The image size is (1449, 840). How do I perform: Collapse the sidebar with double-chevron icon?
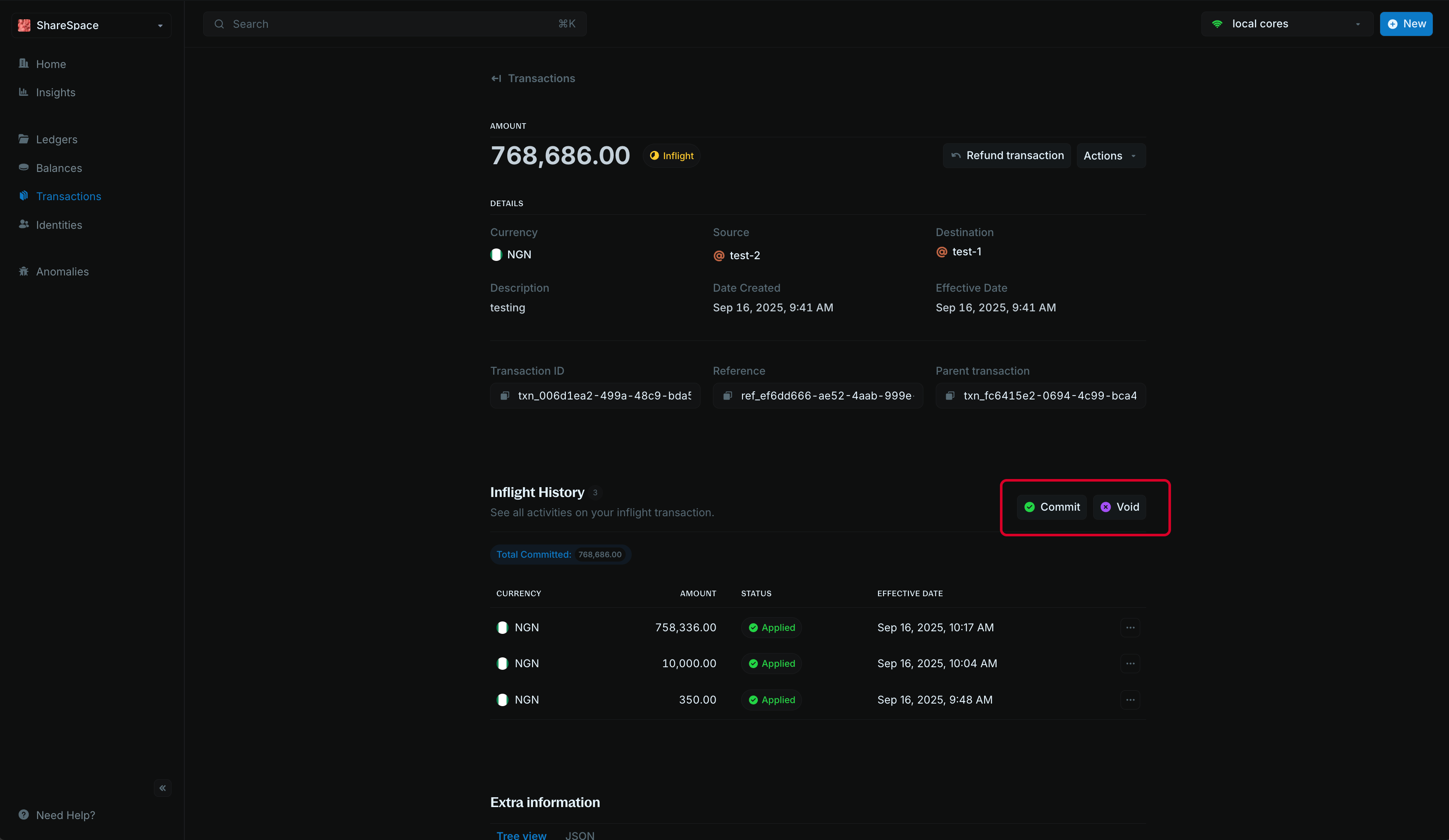pos(163,788)
